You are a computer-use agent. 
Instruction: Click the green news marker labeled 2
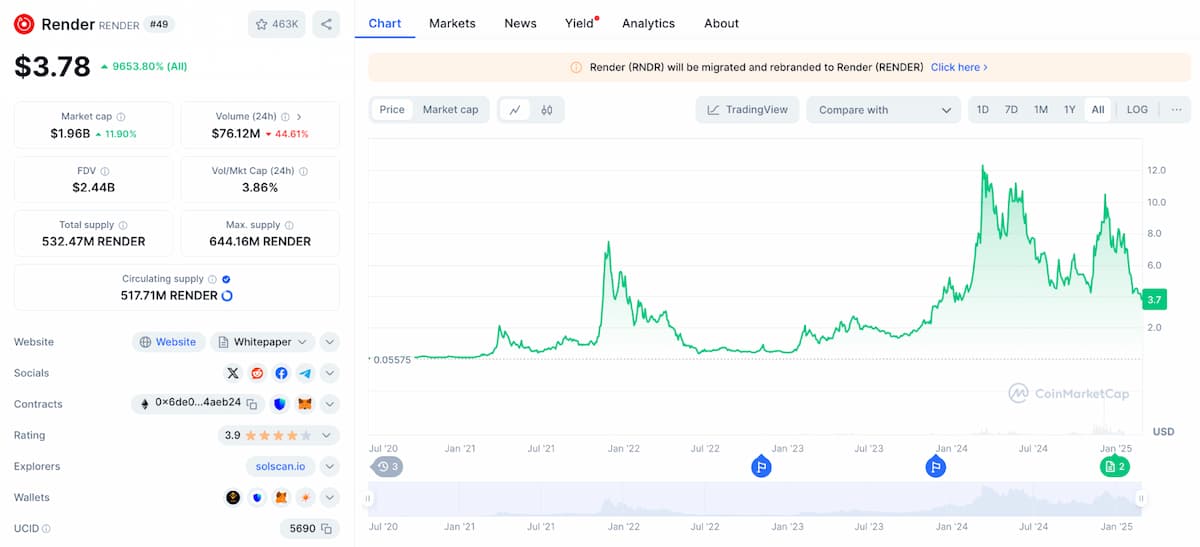[x=1115, y=466]
